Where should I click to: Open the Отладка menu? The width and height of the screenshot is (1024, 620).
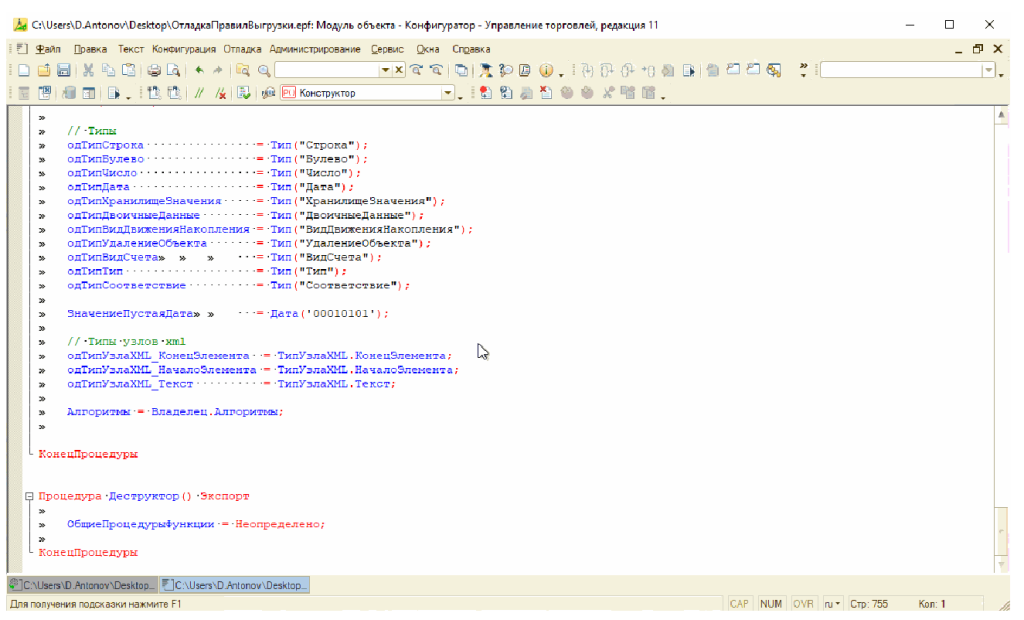[x=242, y=48]
